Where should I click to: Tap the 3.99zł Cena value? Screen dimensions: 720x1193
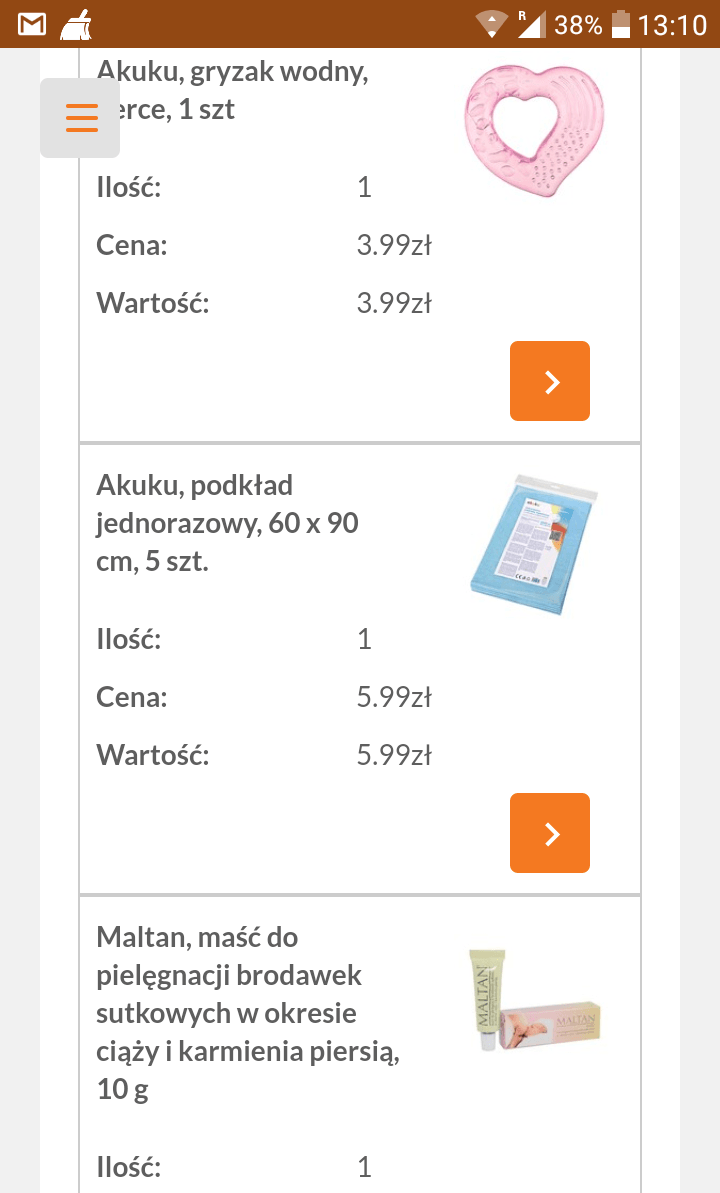394,245
